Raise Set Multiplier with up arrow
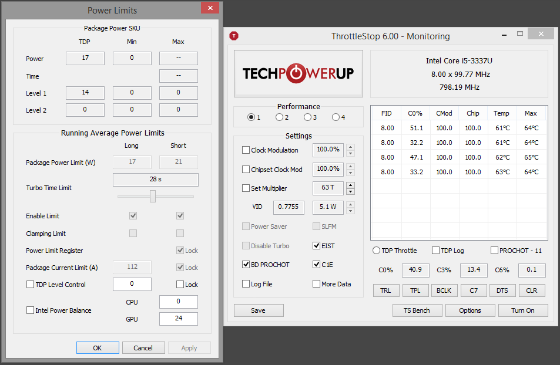560x365 pixels. (x=351, y=185)
